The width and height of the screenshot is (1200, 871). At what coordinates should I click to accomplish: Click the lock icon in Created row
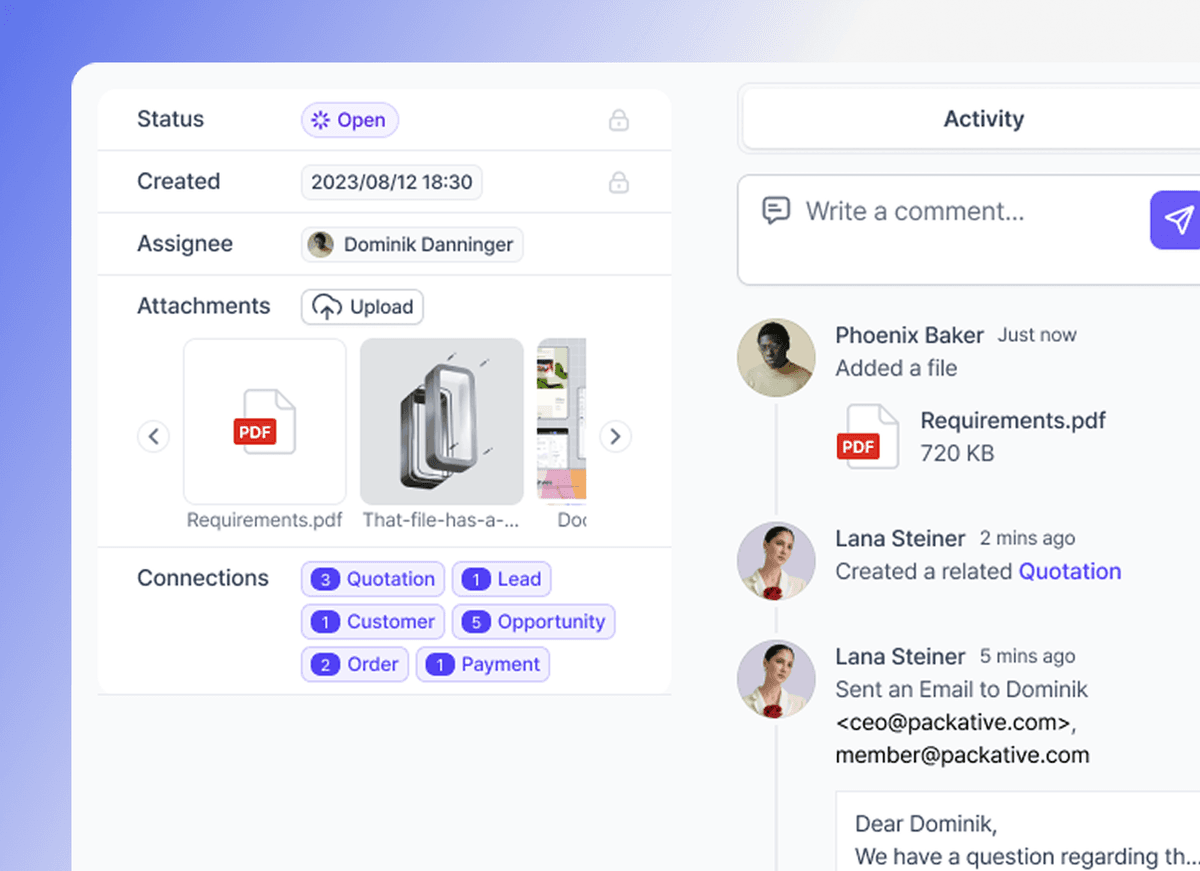tap(619, 183)
